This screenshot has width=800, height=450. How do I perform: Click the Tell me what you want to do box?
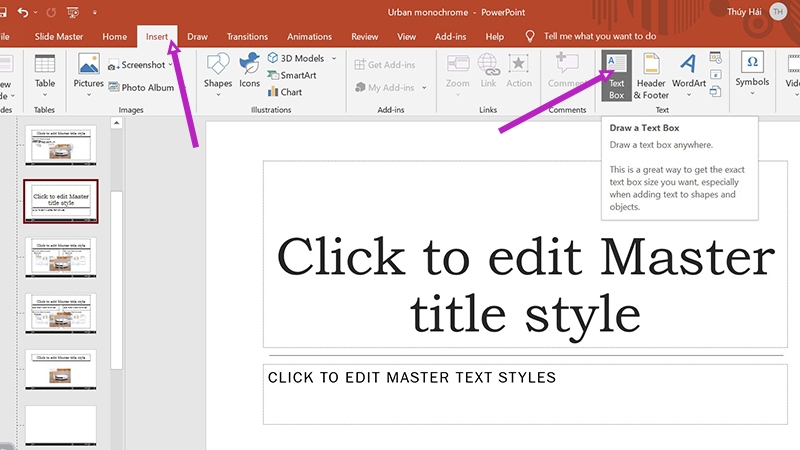pos(599,36)
